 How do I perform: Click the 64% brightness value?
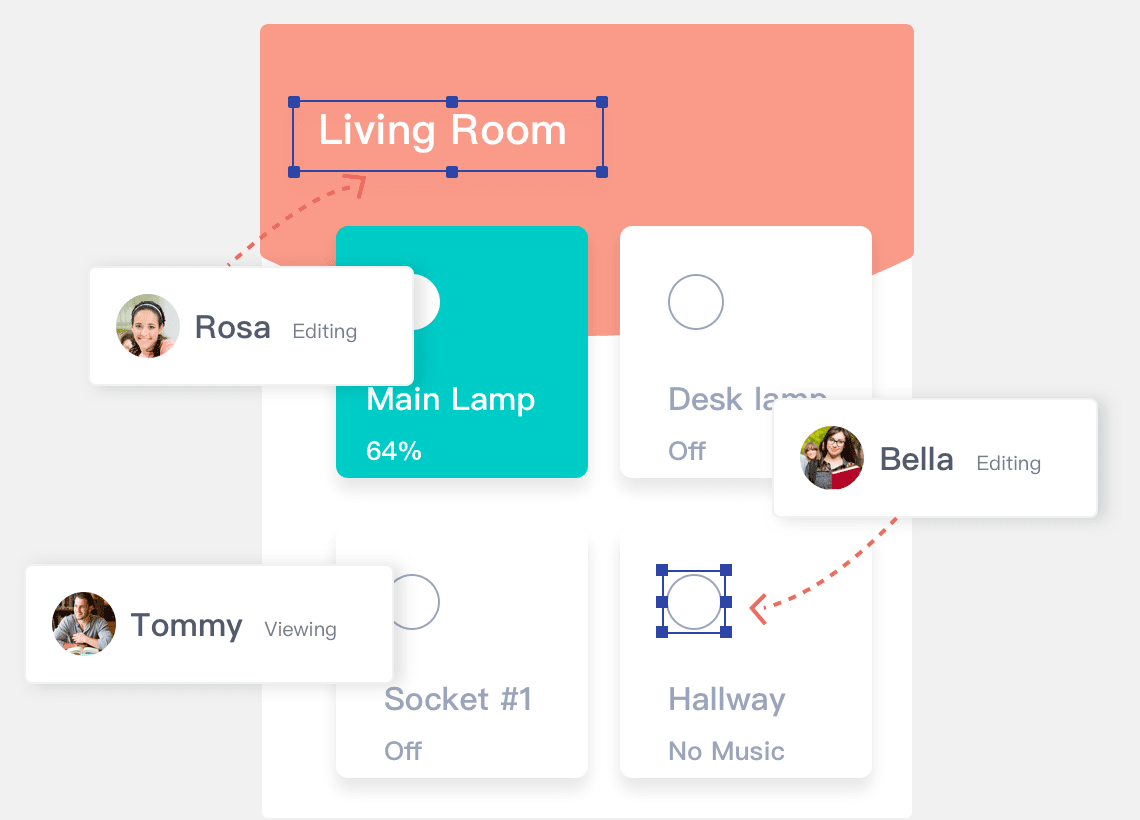point(394,451)
